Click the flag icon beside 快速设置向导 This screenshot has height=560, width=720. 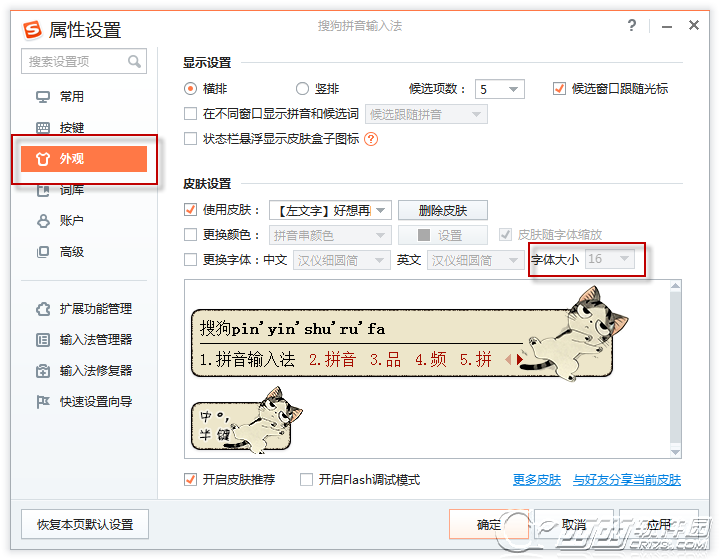coord(43,402)
